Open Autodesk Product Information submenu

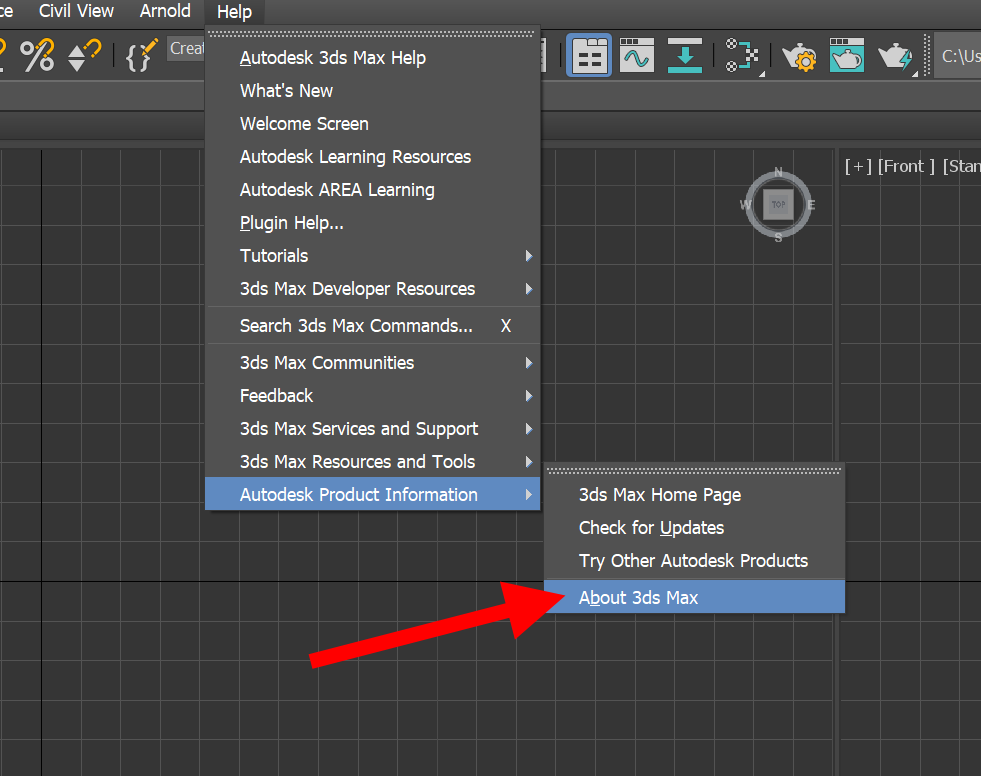click(x=372, y=494)
